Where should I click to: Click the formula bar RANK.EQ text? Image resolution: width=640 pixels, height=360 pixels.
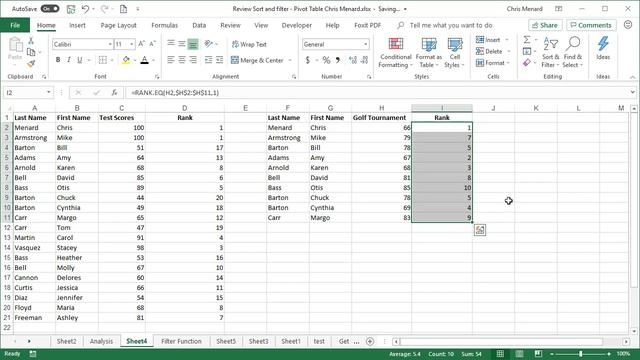[x=175, y=93]
